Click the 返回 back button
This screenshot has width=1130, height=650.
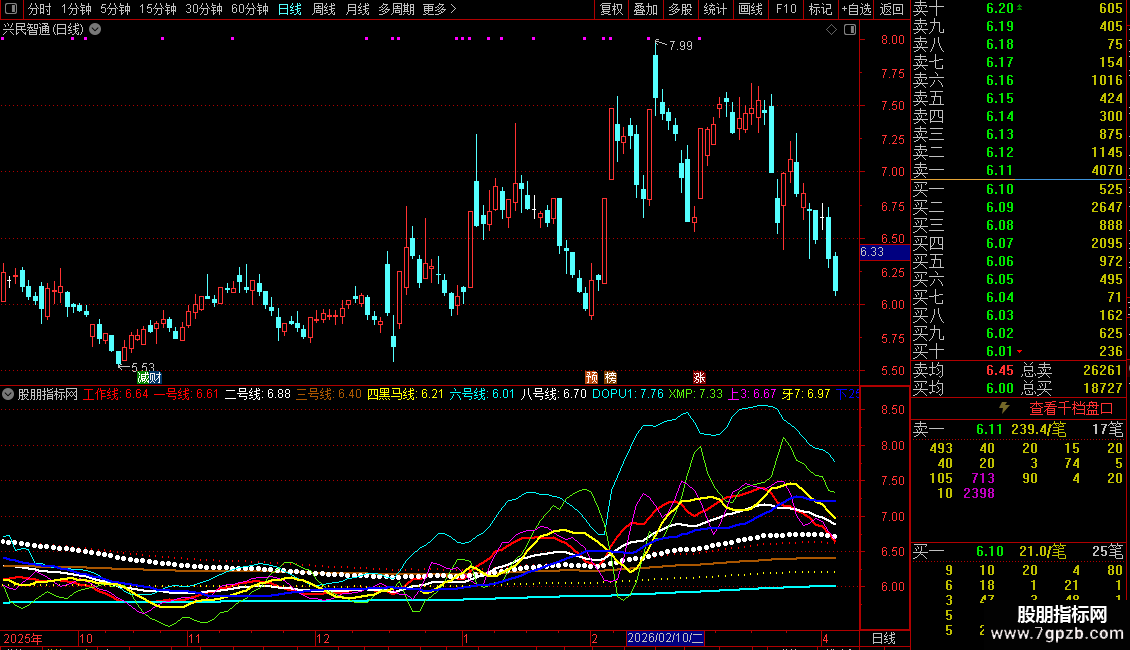(x=891, y=9)
